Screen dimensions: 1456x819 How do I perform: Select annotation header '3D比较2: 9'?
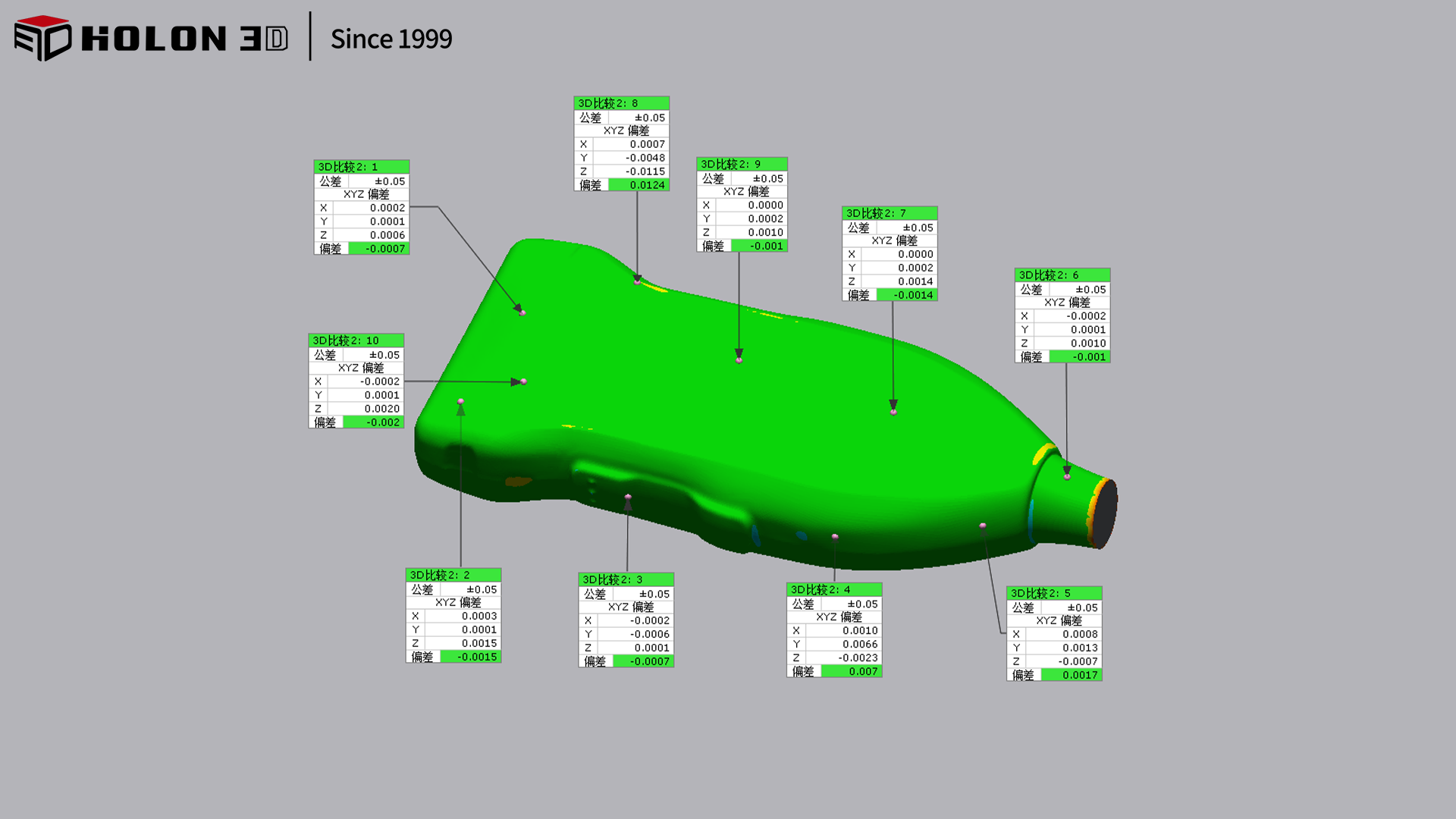[742, 164]
